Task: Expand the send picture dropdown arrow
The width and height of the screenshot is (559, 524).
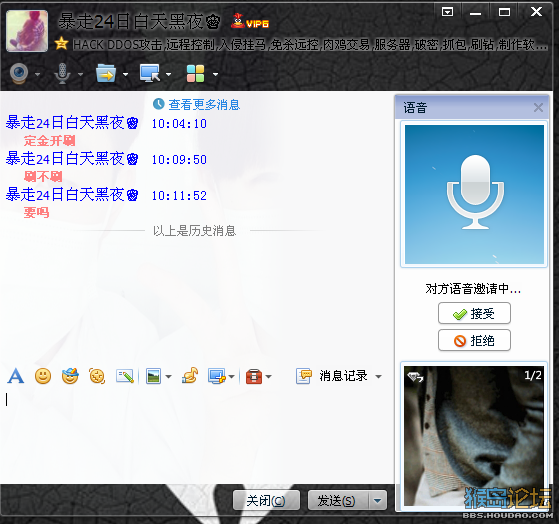Action: 169,376
